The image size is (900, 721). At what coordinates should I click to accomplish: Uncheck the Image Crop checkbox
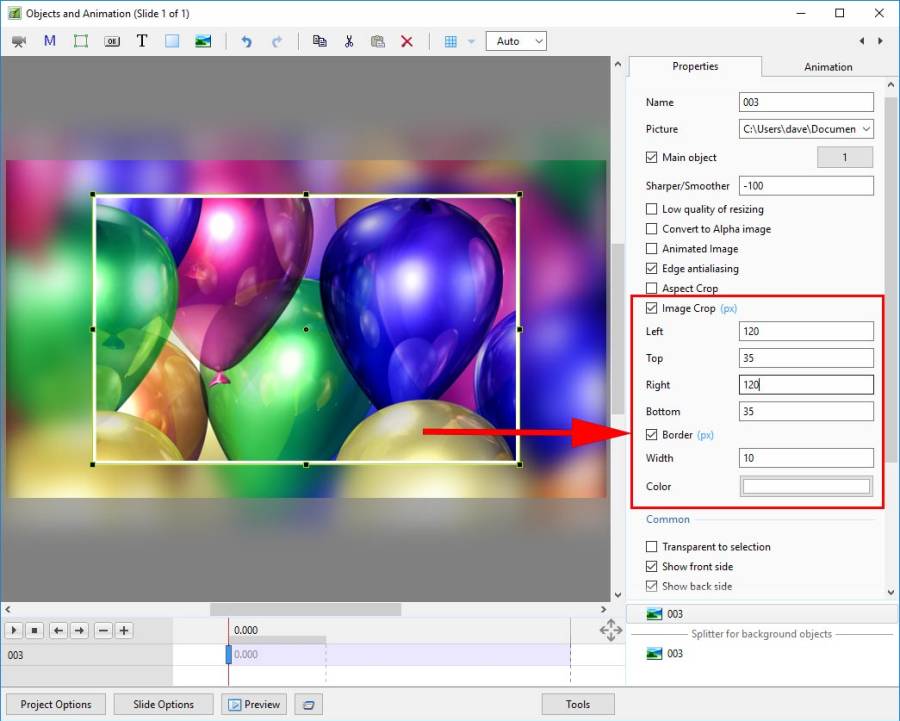tap(652, 308)
